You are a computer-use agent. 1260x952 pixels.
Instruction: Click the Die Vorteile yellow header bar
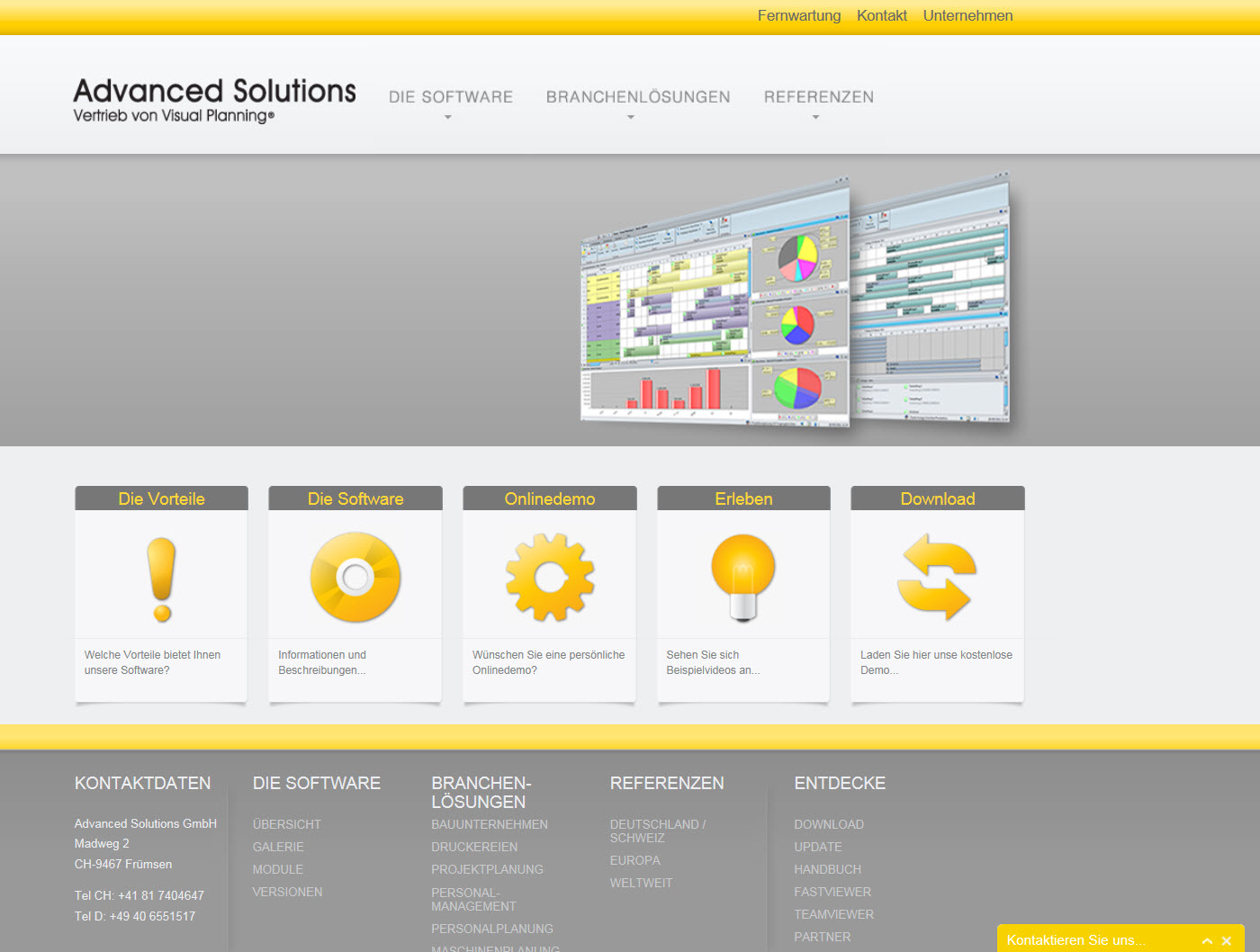160,498
